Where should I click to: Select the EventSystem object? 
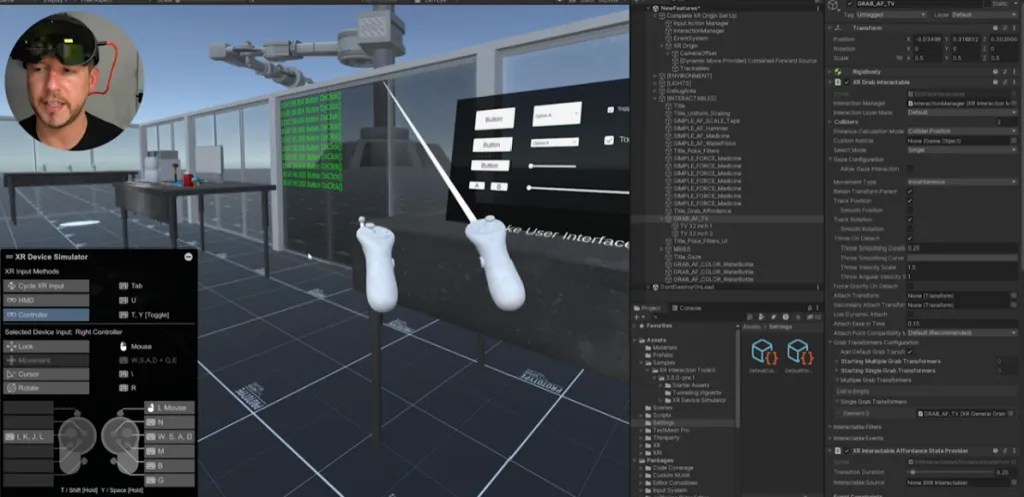690,39
